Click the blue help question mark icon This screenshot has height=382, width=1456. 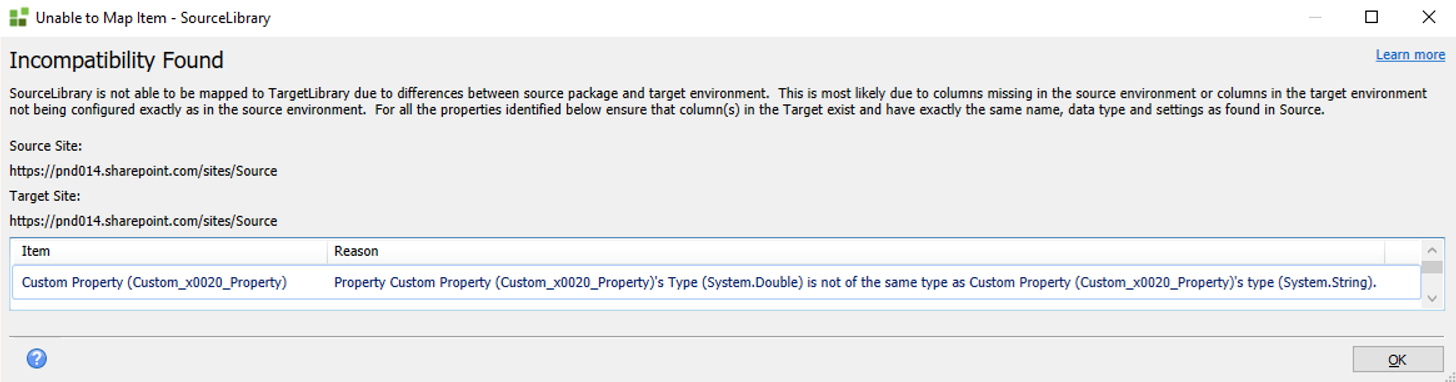[37, 358]
